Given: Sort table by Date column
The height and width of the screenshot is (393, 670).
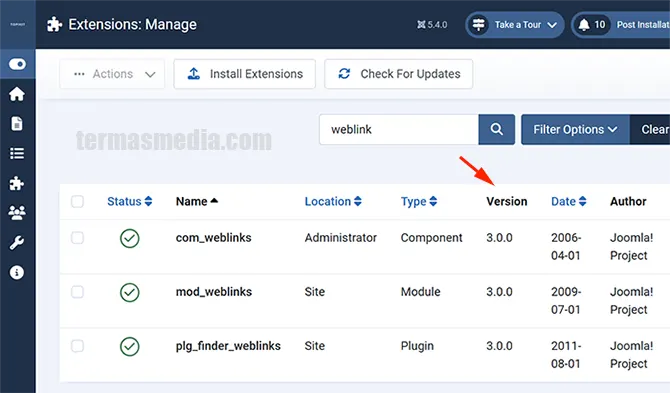Looking at the screenshot, I should tap(568, 201).
